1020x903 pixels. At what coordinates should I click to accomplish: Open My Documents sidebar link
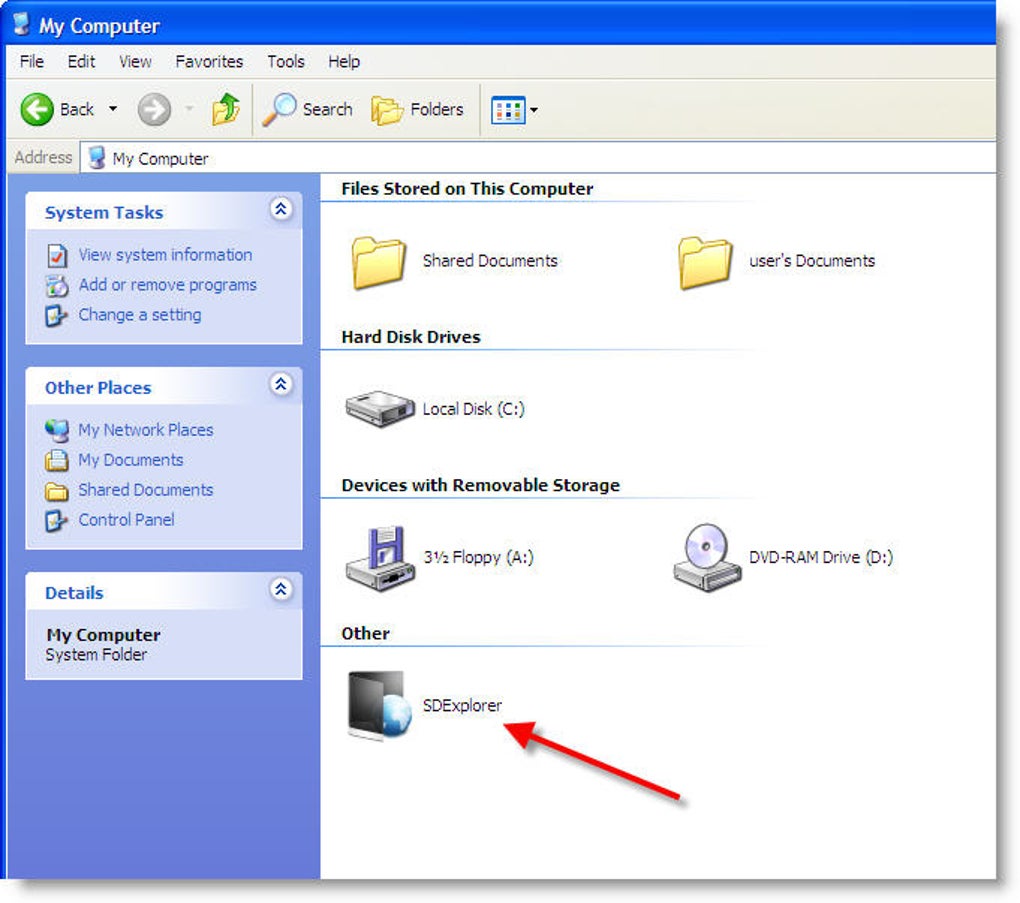[x=131, y=460]
